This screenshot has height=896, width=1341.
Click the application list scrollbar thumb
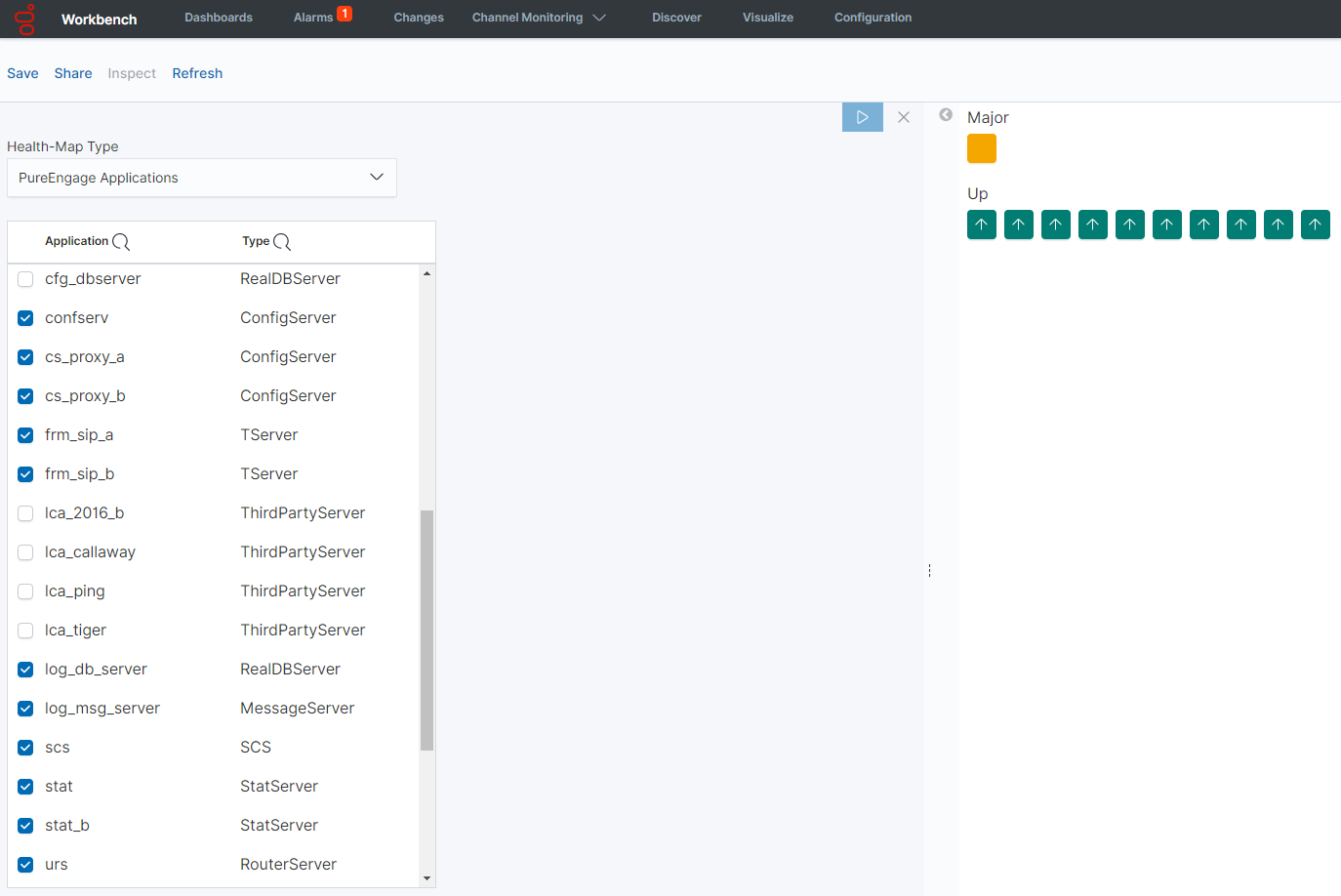coord(427,631)
